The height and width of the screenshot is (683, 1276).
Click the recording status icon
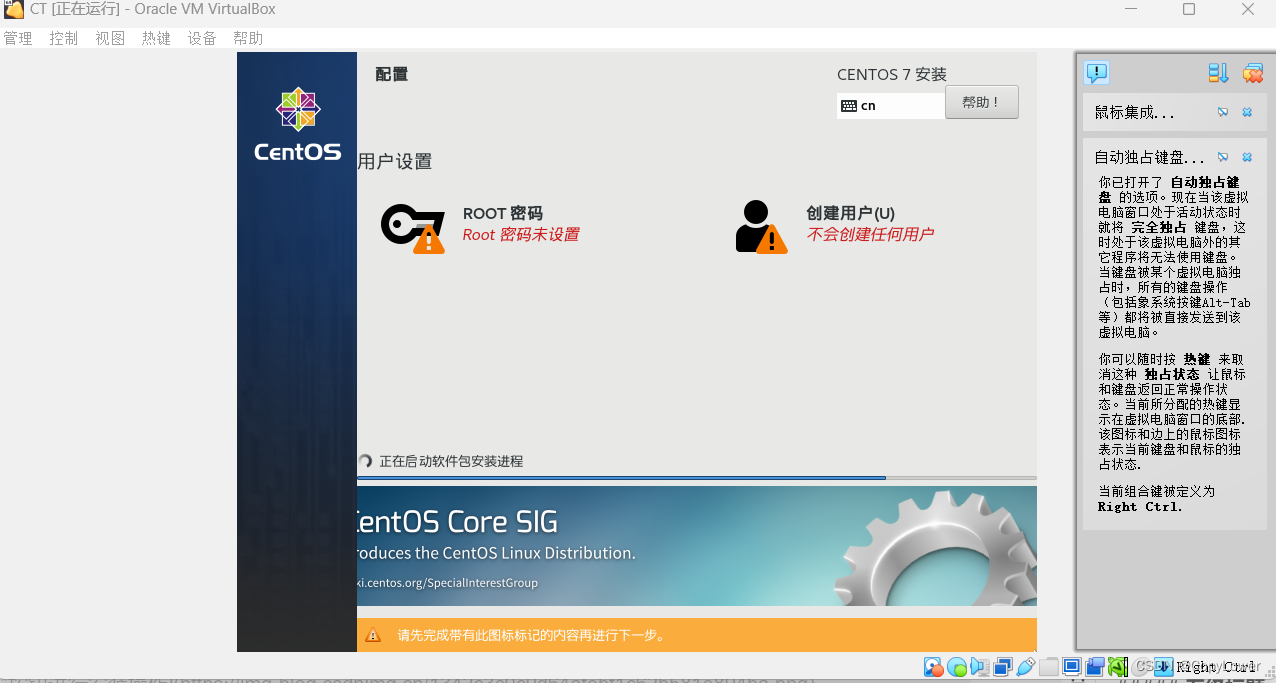click(1095, 666)
